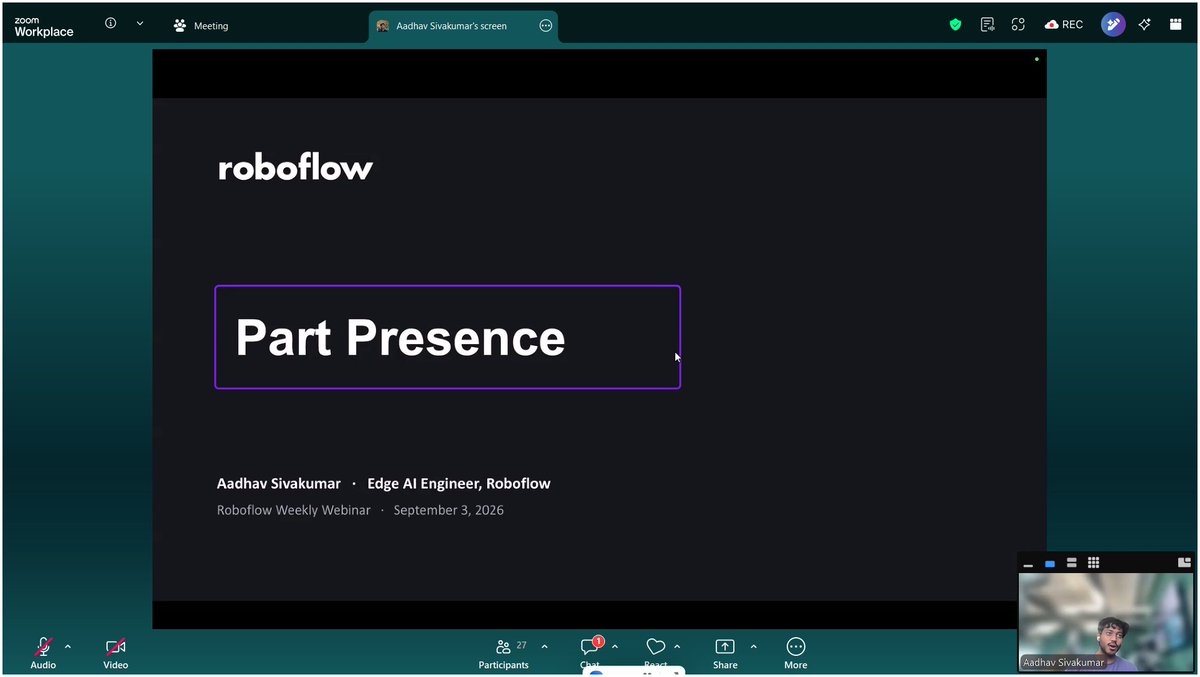Open the purple AI notes pen button
Image resolution: width=1200 pixels, height=677 pixels.
point(1113,24)
